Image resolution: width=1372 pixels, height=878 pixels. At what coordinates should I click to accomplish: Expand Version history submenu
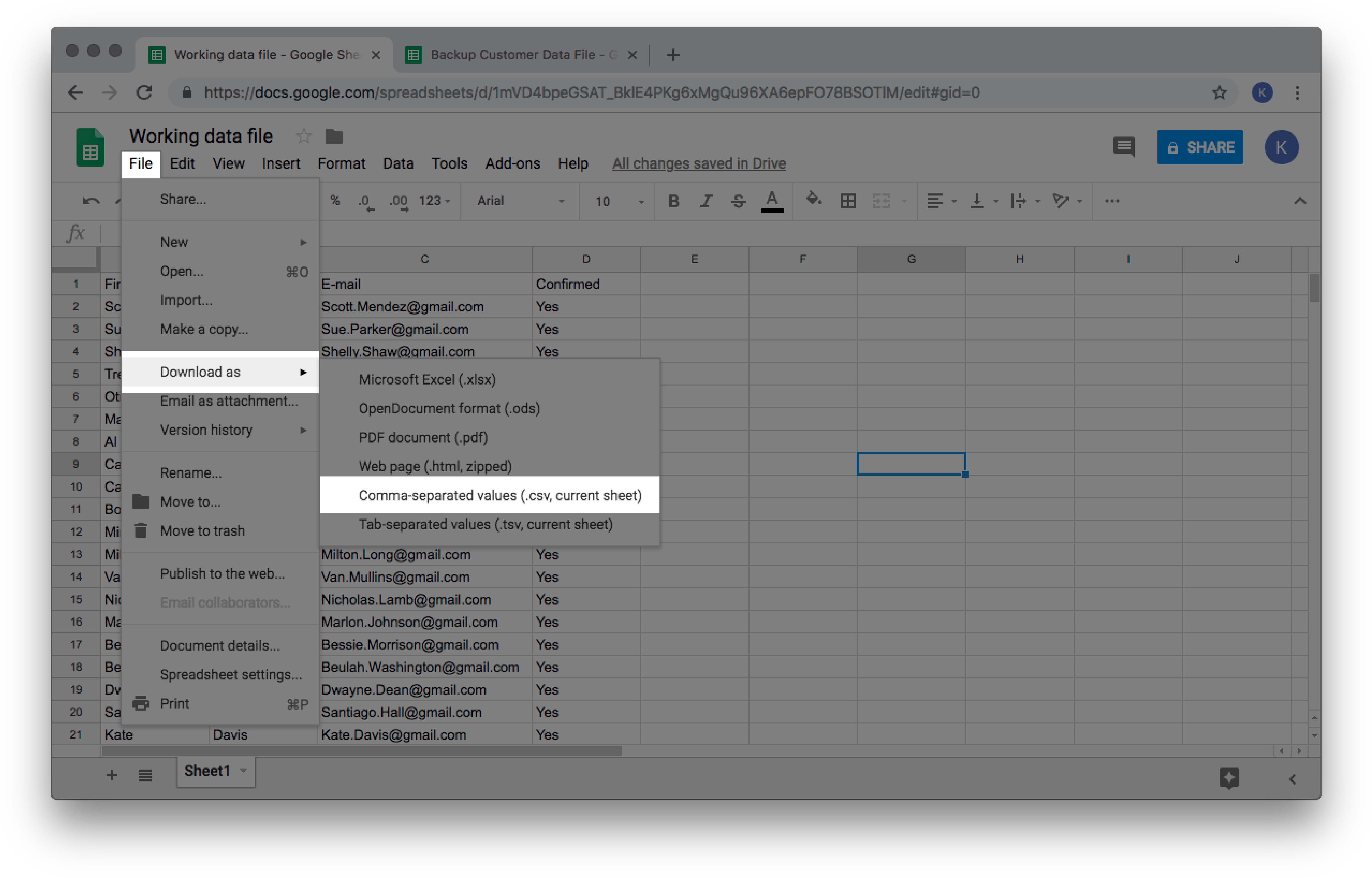pyautogui.click(x=220, y=430)
